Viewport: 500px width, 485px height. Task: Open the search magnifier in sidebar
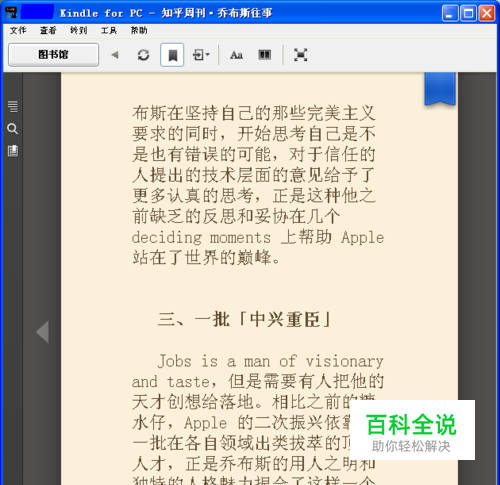(x=13, y=129)
